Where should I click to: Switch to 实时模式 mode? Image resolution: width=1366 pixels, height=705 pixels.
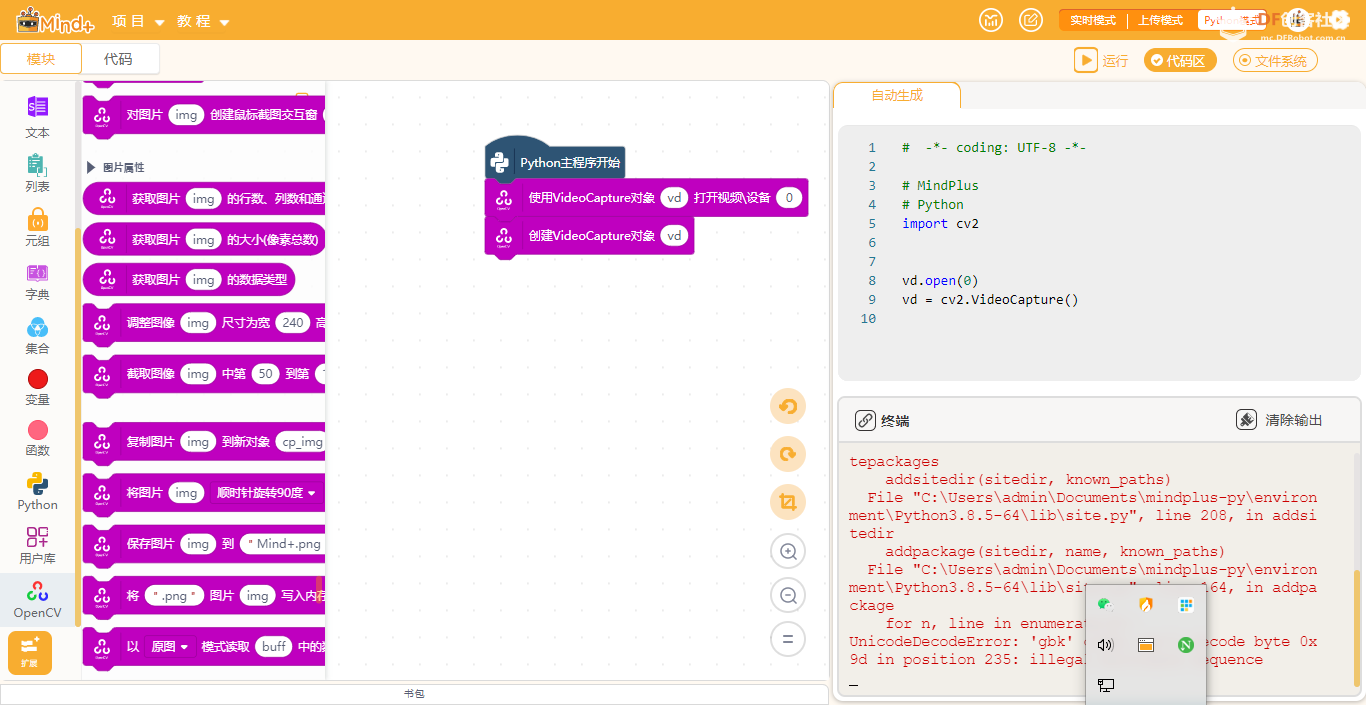coord(1093,20)
